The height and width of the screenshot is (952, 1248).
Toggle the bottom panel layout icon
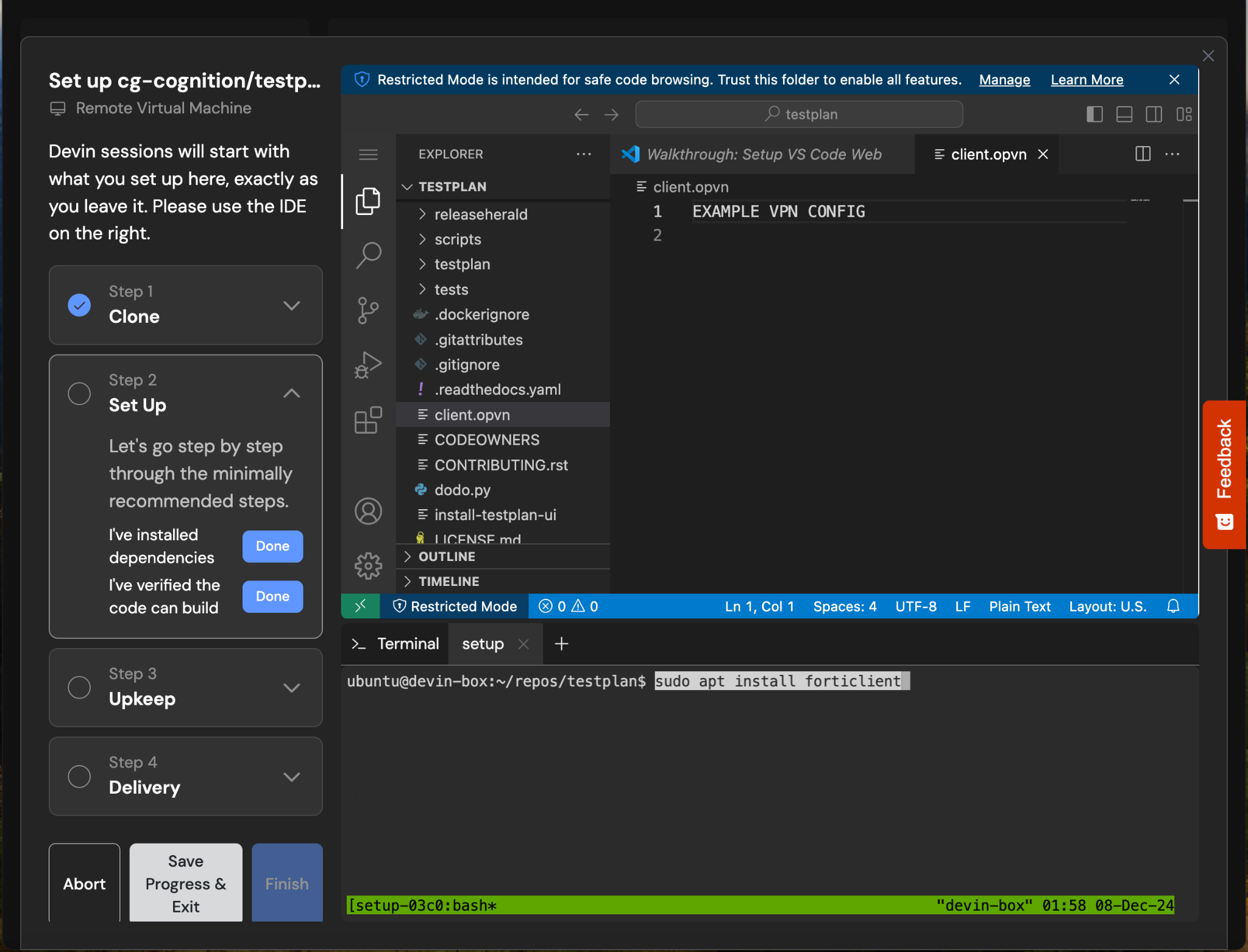1124,115
